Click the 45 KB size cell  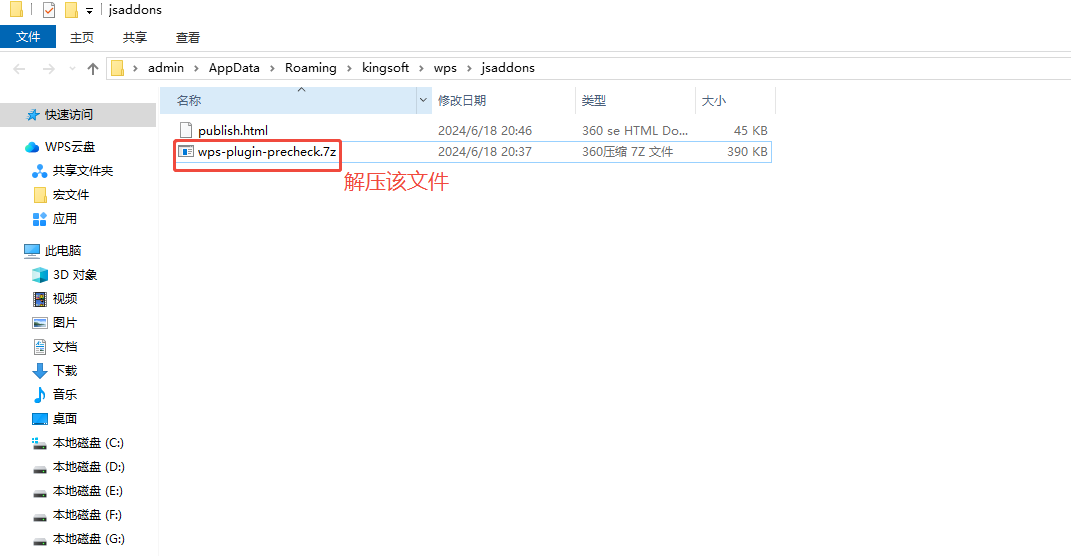click(751, 130)
